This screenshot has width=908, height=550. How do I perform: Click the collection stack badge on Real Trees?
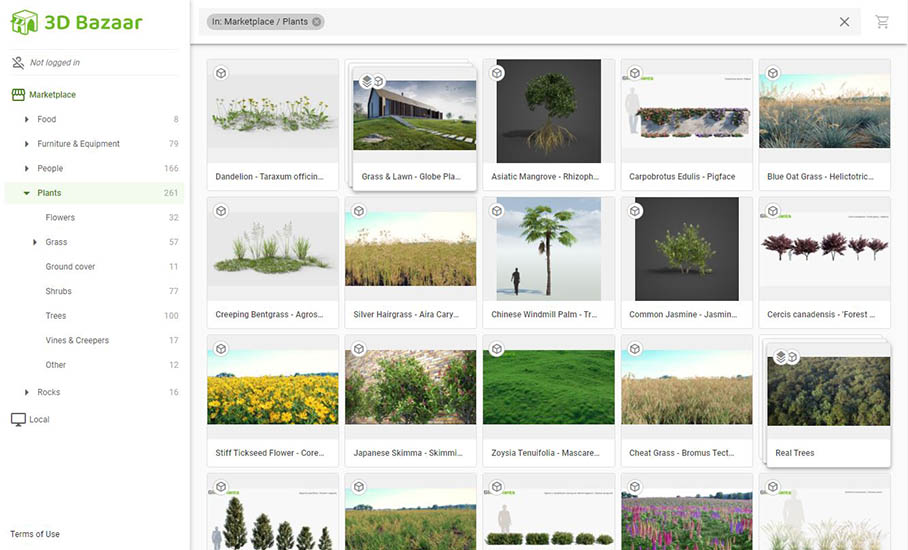[781, 357]
